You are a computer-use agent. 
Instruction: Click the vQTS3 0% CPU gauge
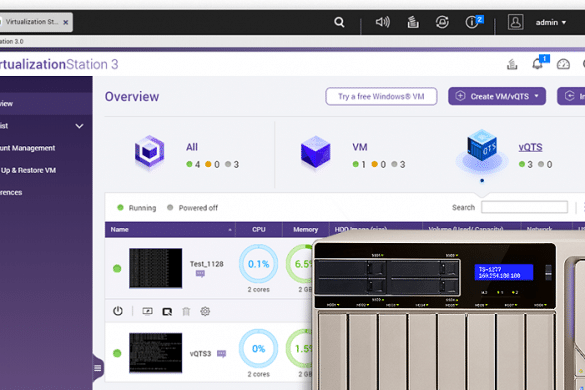(258, 349)
